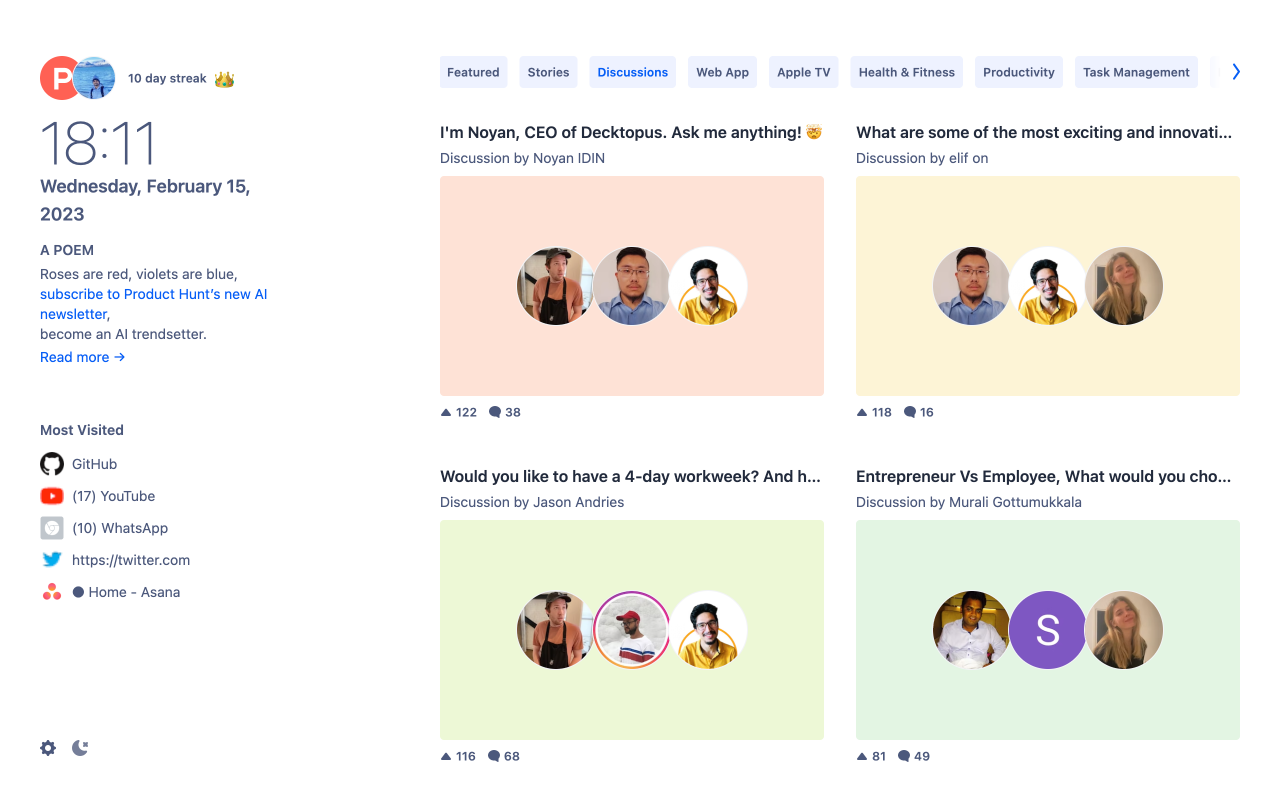
Task: Click the upvote arrow showing 118
Action: point(862,412)
